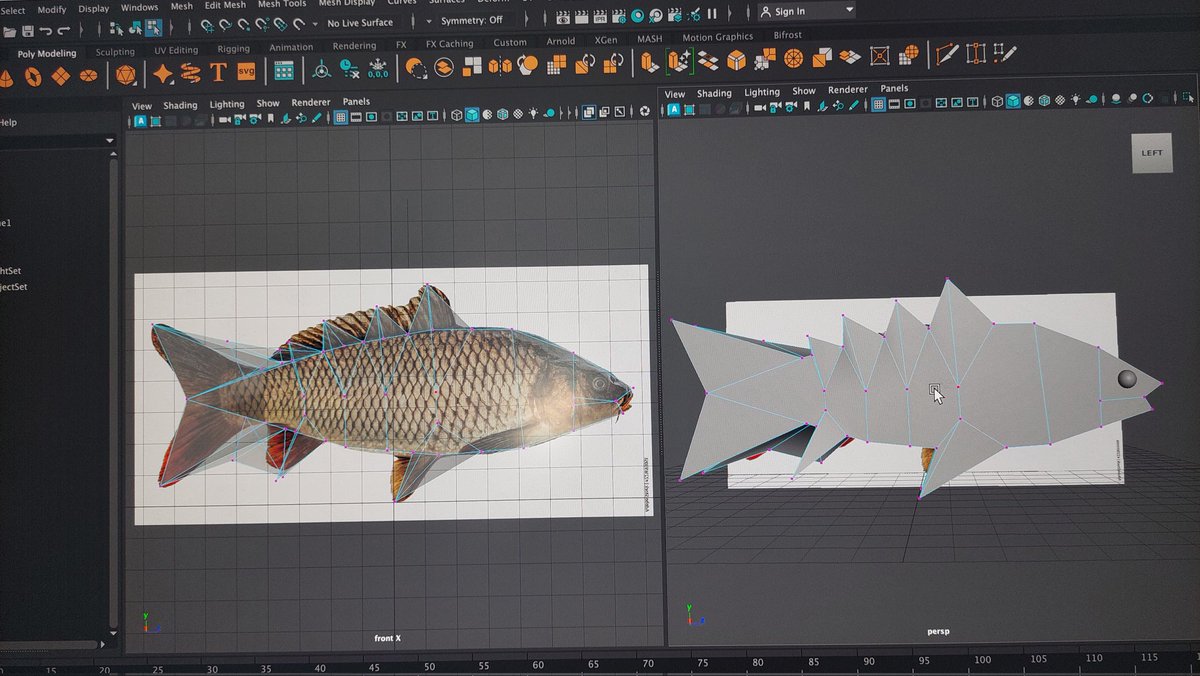Screen dimensions: 1200x676
Task: Toggle the grid display in persp panel
Action: (878, 103)
